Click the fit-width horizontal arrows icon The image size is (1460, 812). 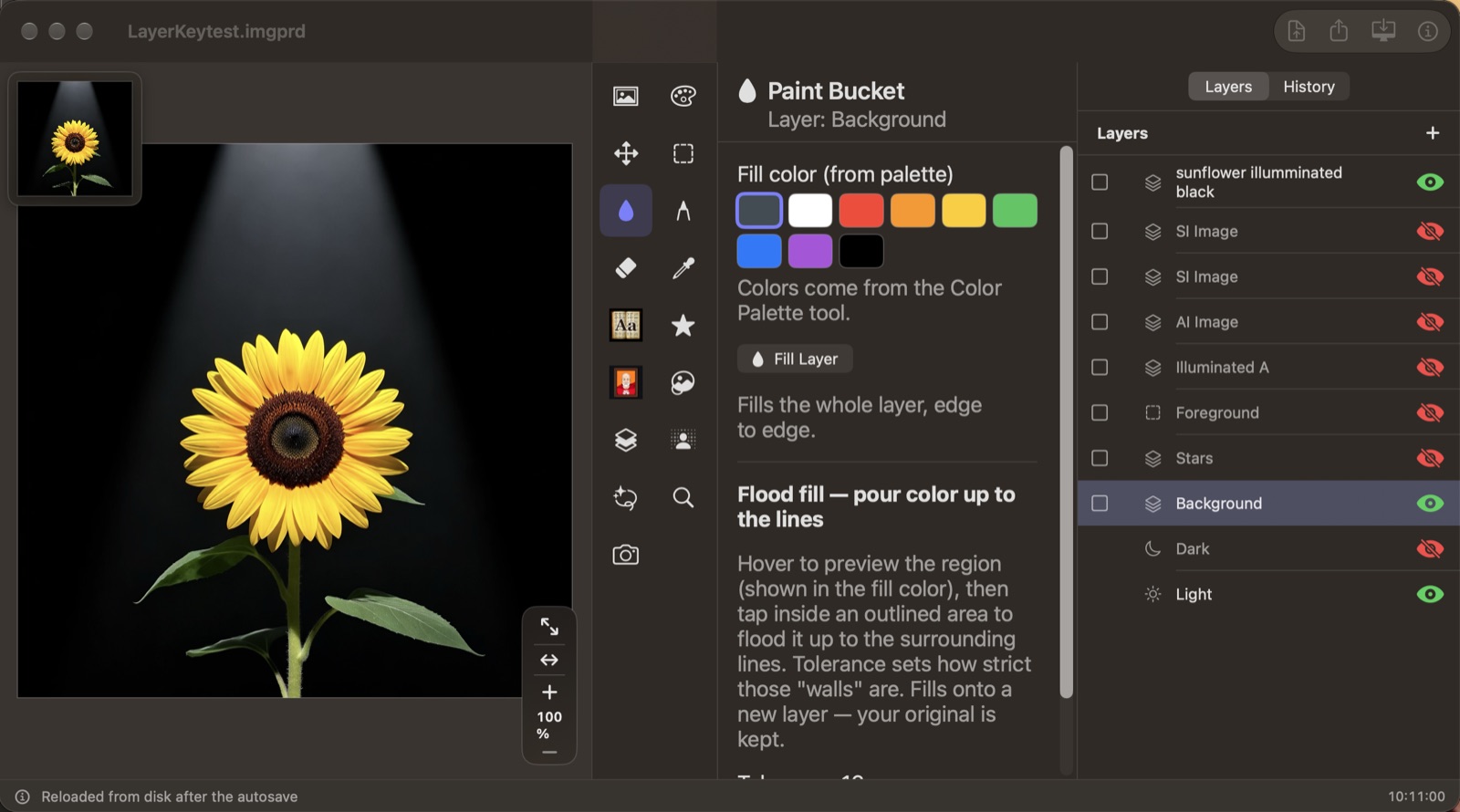[x=549, y=660]
